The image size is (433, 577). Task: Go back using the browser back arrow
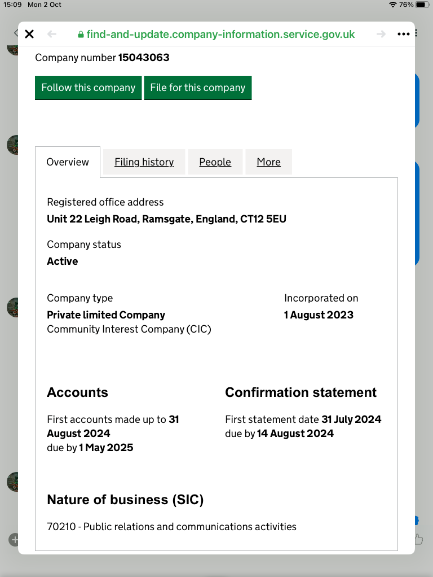pos(52,34)
